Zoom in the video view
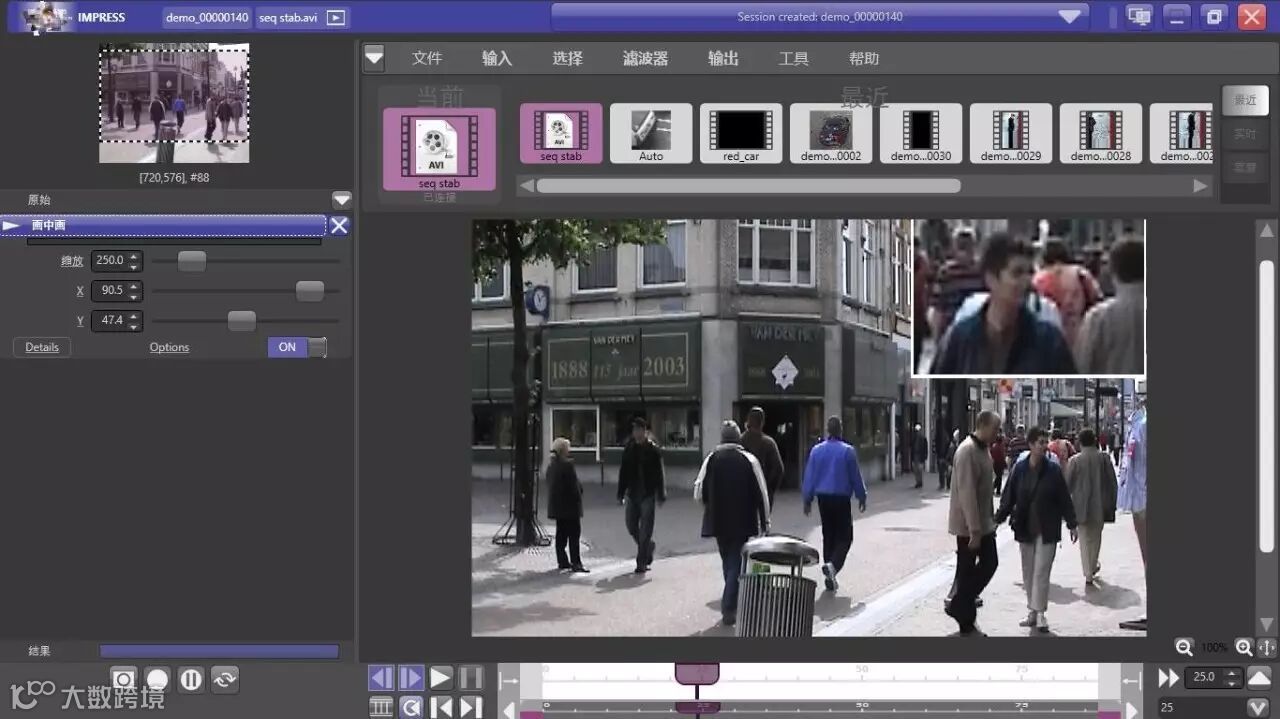Screen dimensions: 1280x719 [x=1244, y=647]
